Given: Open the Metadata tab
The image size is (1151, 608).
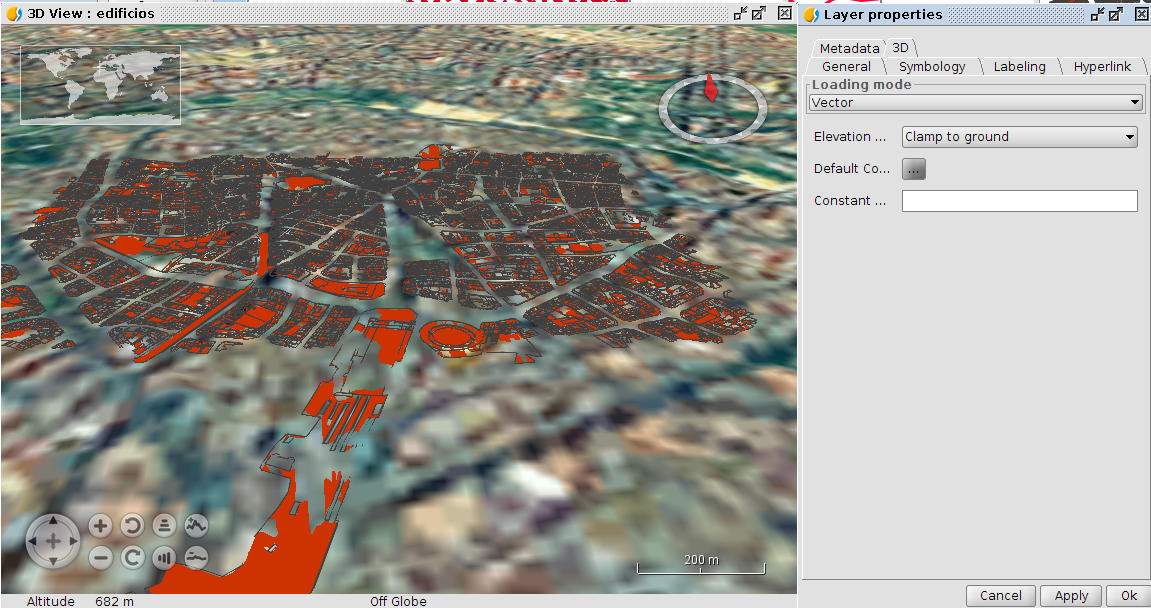Looking at the screenshot, I should click(x=848, y=48).
